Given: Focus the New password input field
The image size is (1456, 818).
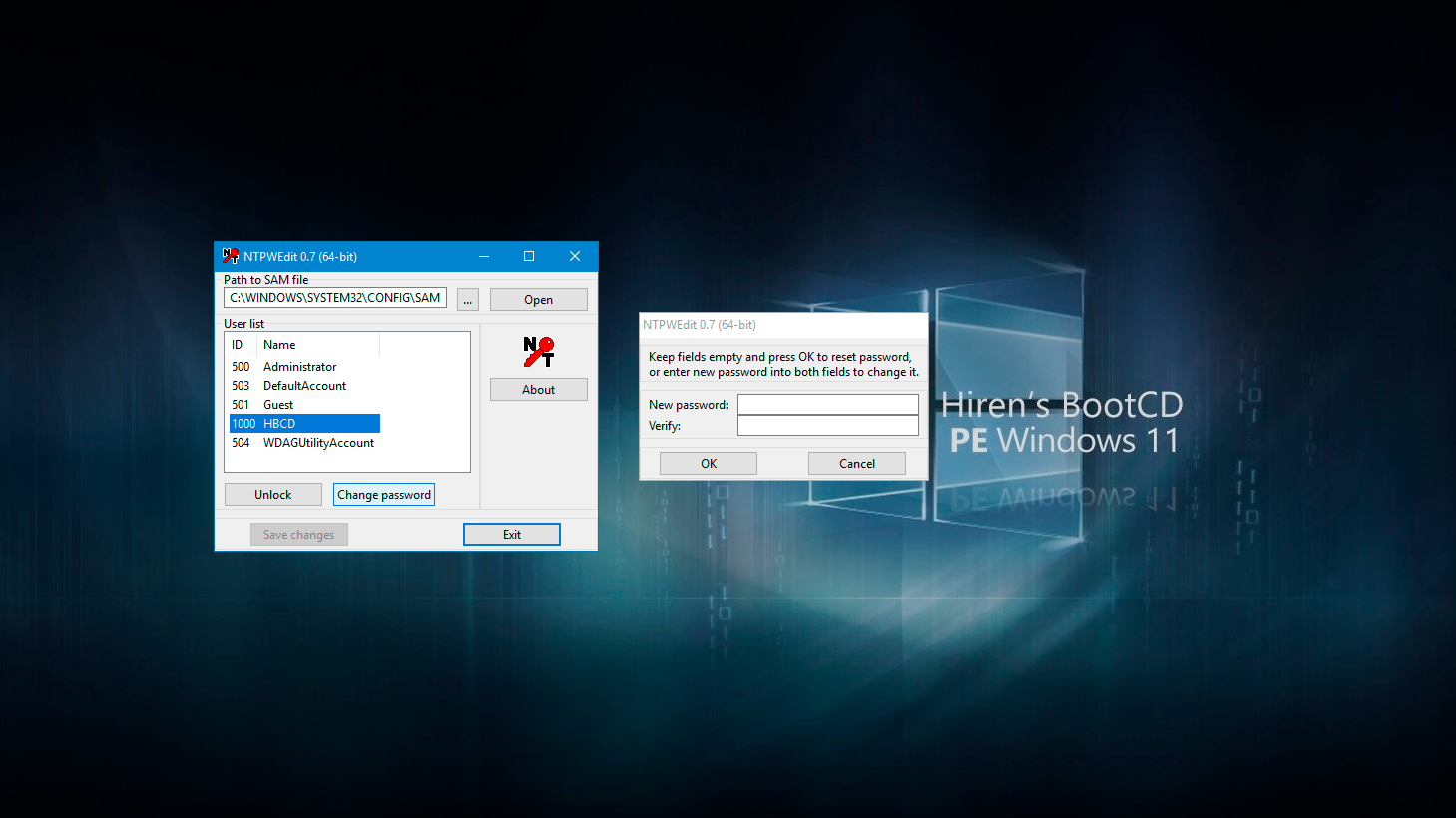Looking at the screenshot, I should tap(827, 405).
